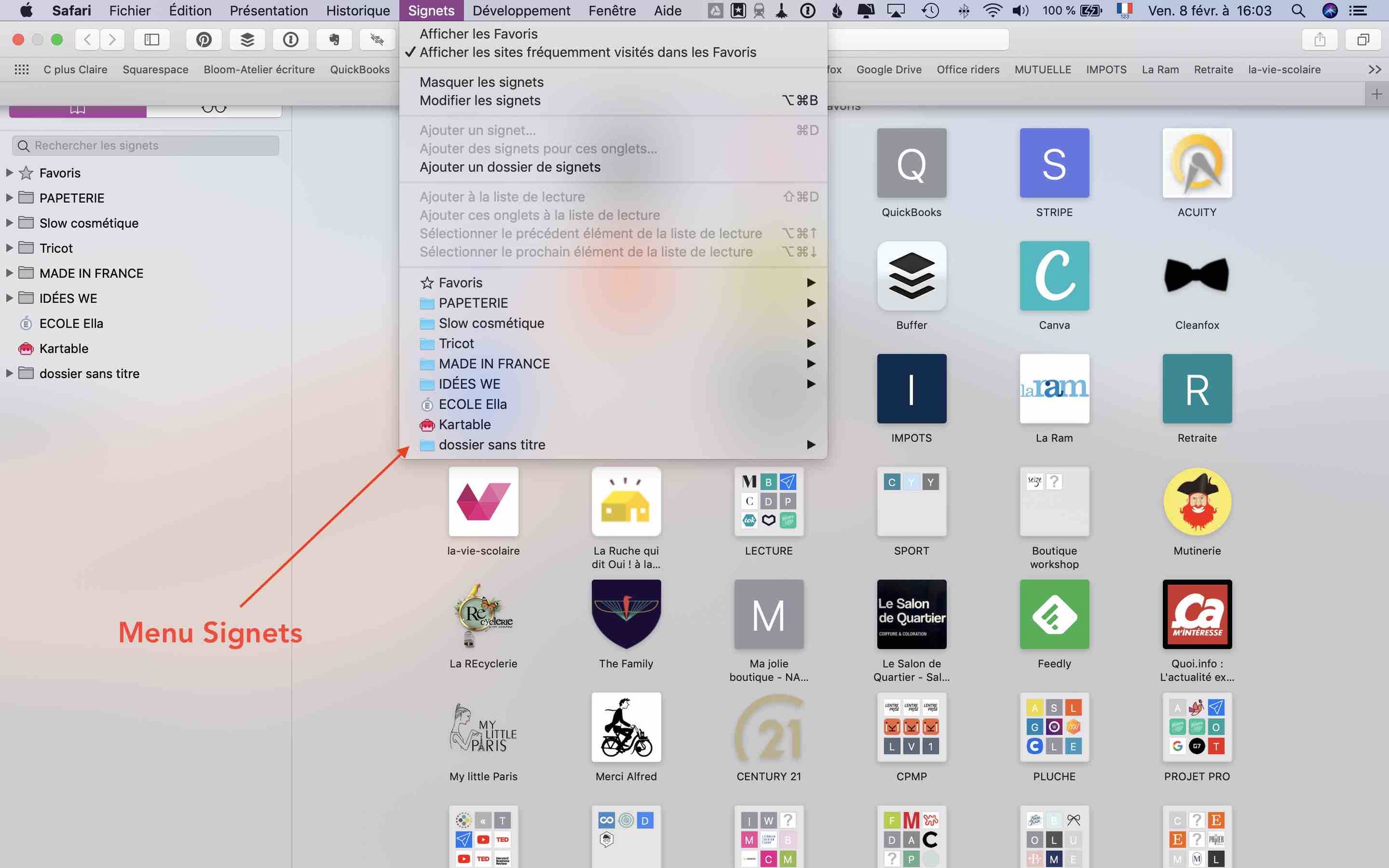This screenshot has width=1389, height=868.
Task: Choose Afficher les Favoris menu item
Action: 613,34
